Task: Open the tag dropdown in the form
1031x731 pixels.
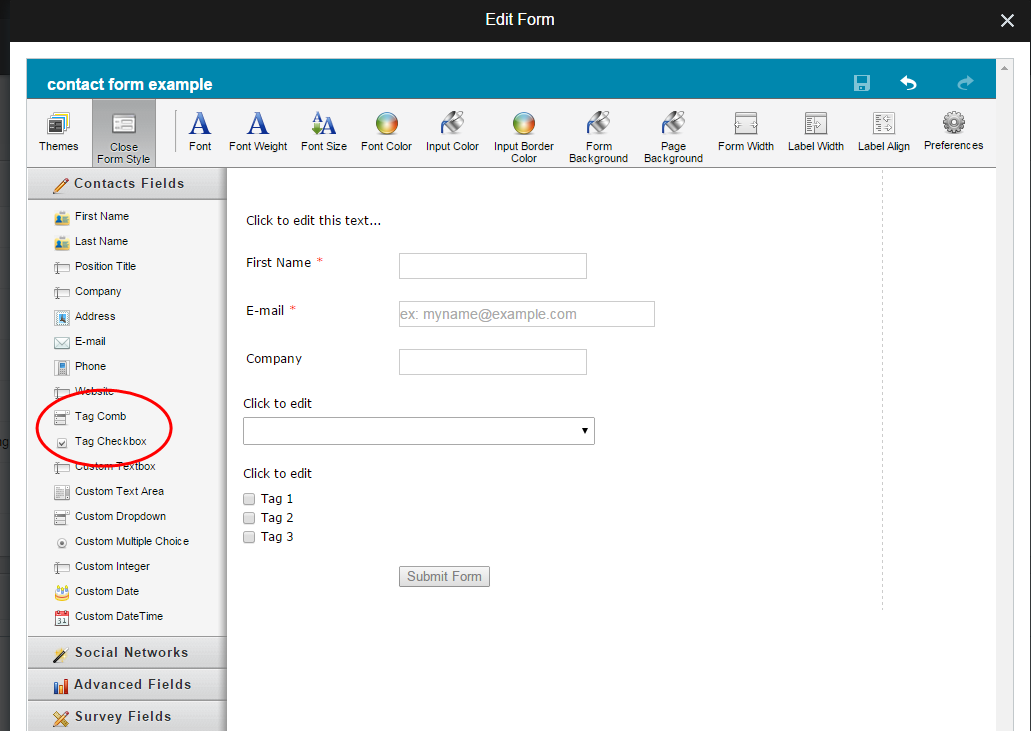Action: coord(419,431)
